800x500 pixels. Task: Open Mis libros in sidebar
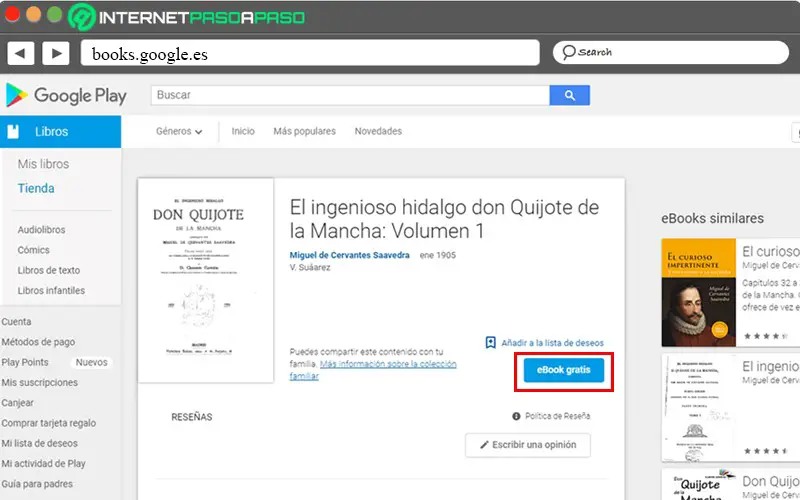[43, 164]
